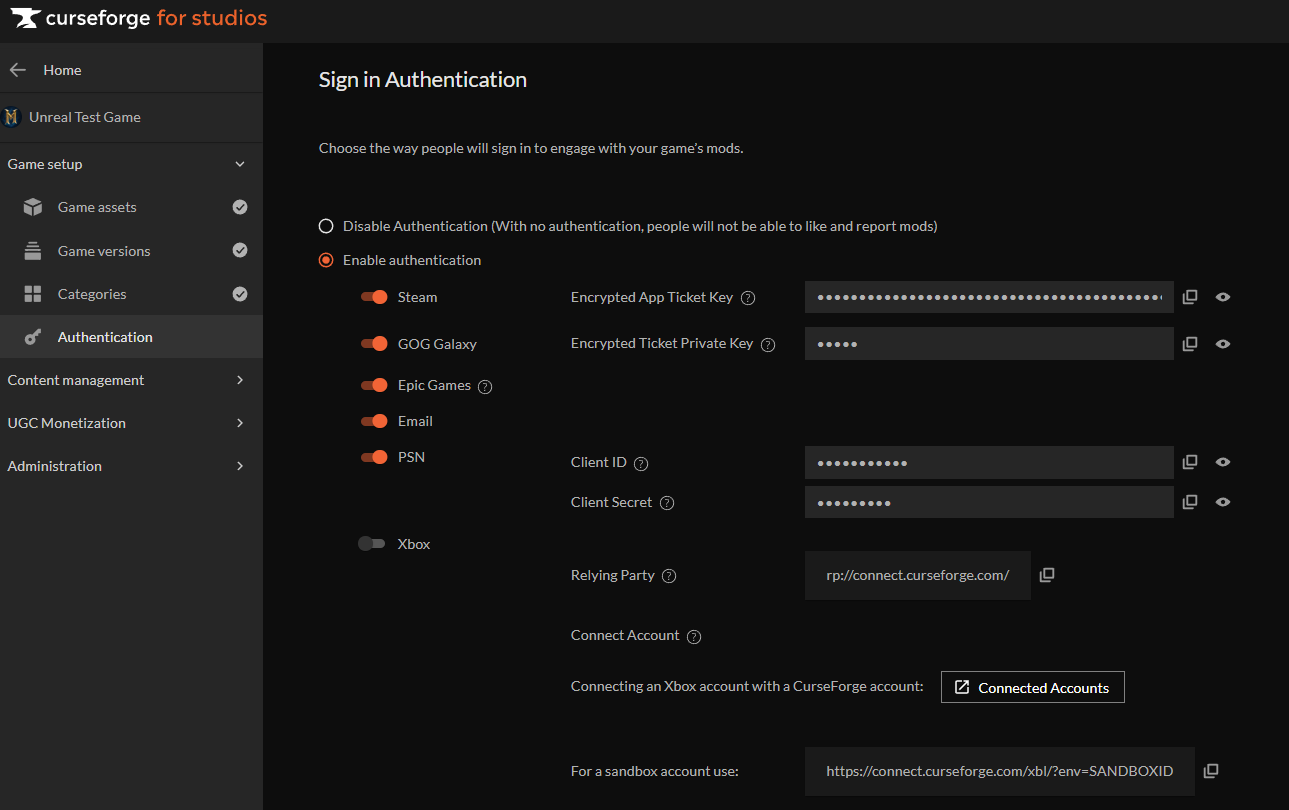Copy the Client Secret value

[1190, 502]
